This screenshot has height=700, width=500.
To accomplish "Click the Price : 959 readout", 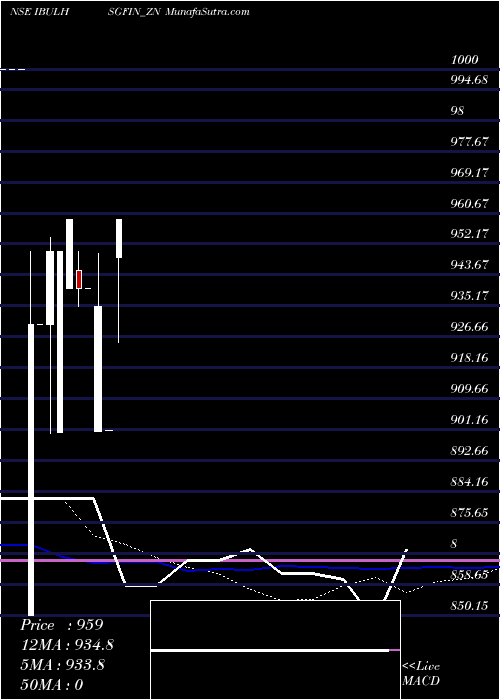I will pyautogui.click(x=62, y=625).
